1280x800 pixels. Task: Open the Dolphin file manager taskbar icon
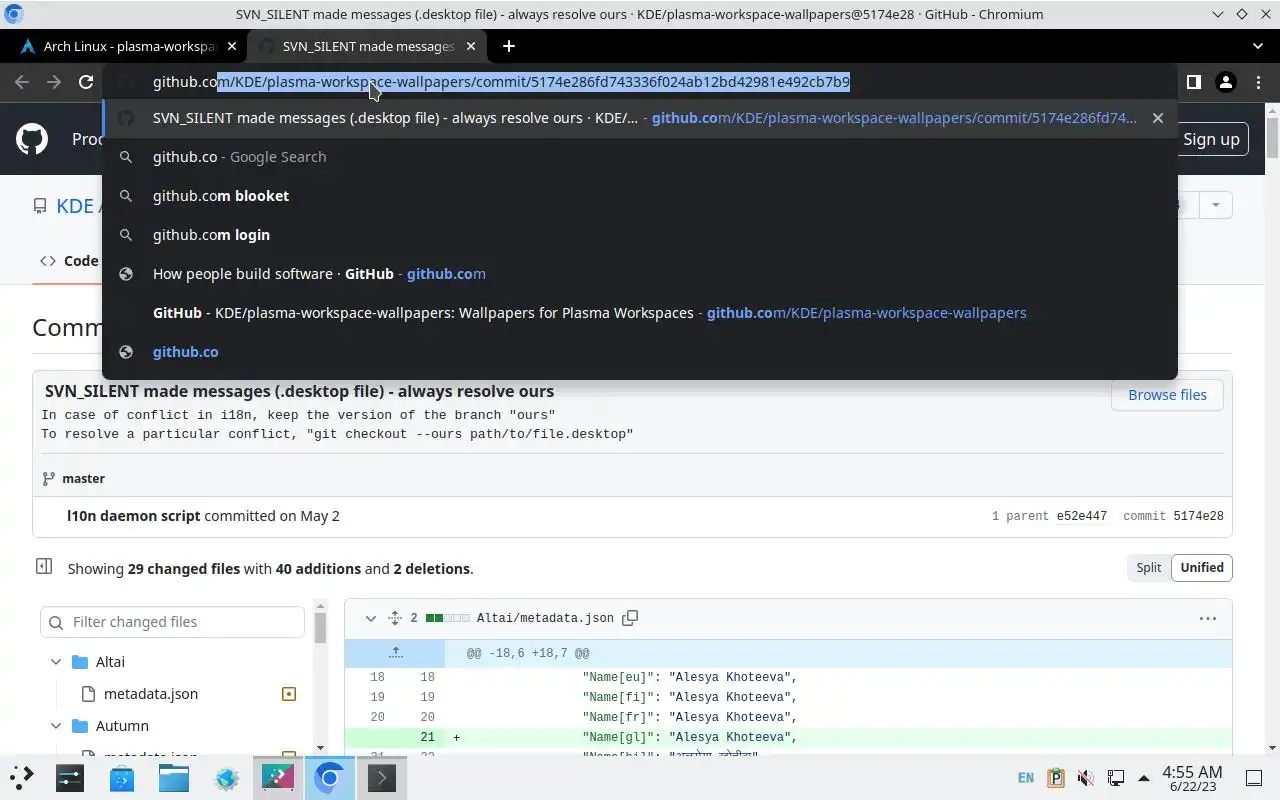click(174, 777)
